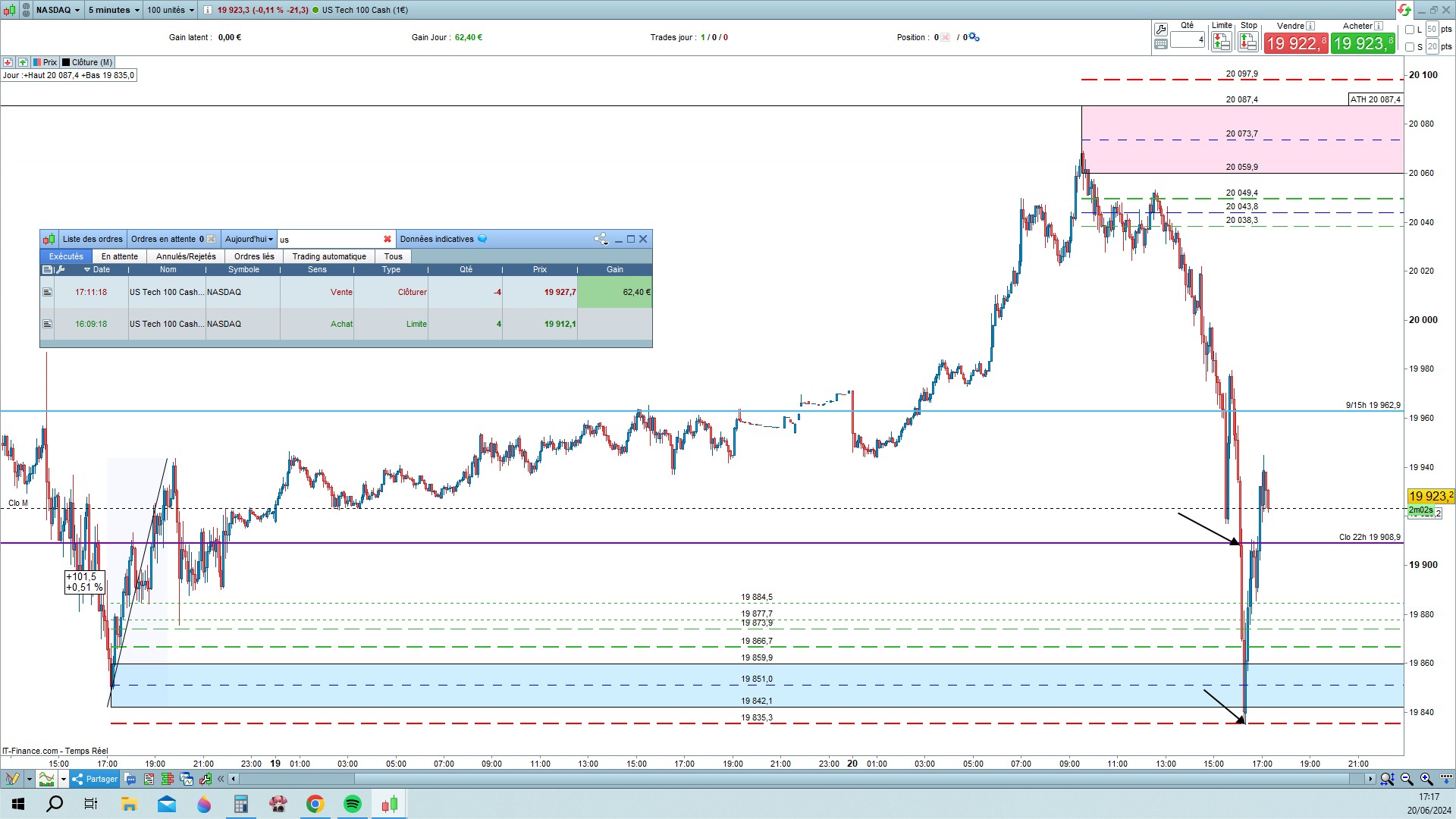Viewport: 1456px width, 819px height.
Task: Click the zoom out magnifier icon
Action: [x=1407, y=779]
